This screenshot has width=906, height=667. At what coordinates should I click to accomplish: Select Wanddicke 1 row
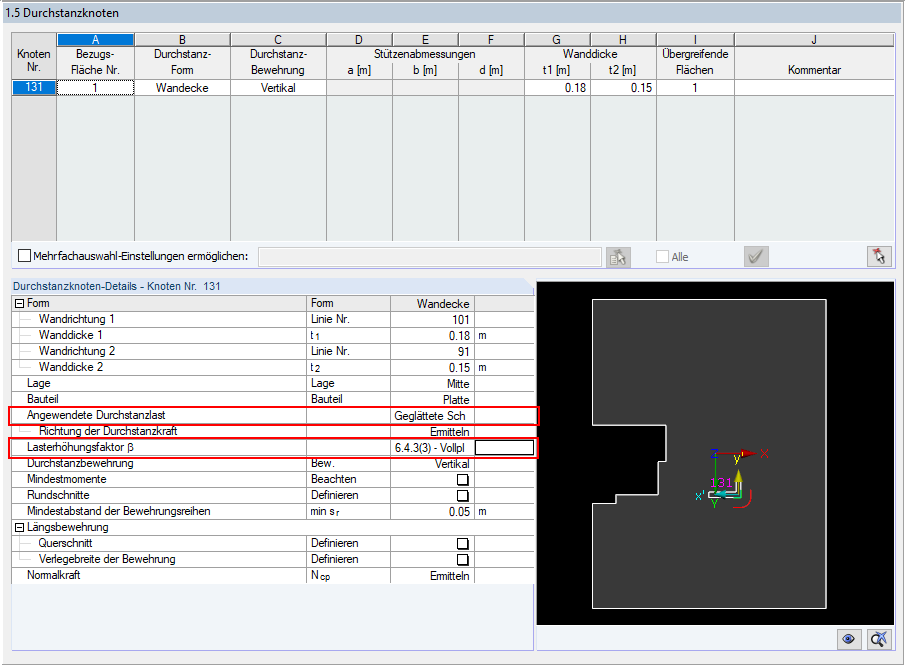(272, 335)
